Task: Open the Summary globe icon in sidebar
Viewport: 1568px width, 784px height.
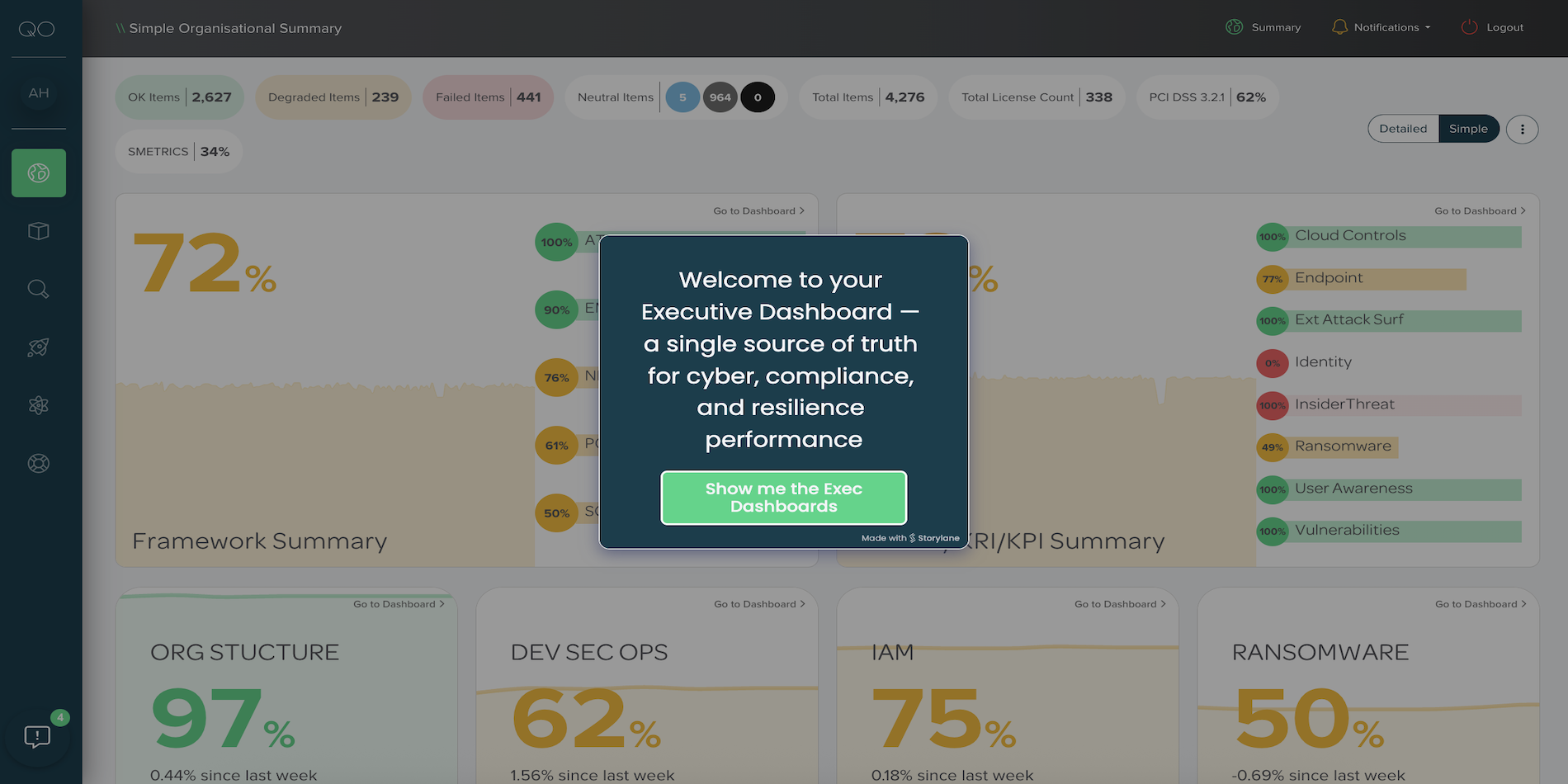Action: [x=38, y=173]
